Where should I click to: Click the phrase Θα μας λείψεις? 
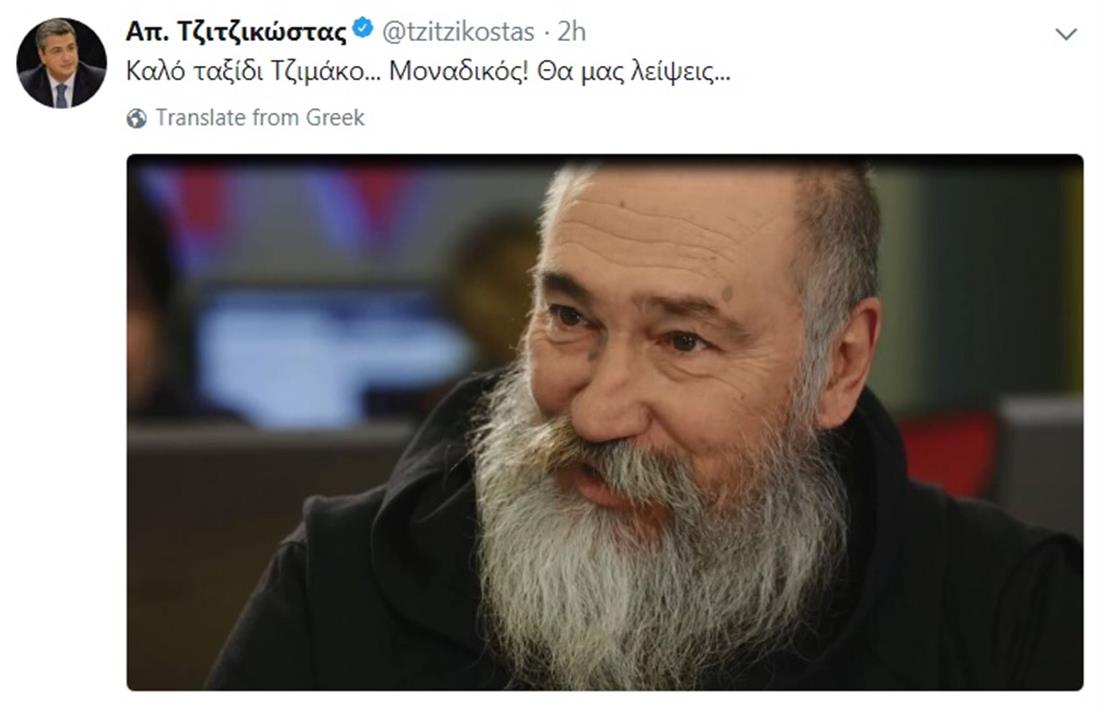pyautogui.click(x=634, y=72)
